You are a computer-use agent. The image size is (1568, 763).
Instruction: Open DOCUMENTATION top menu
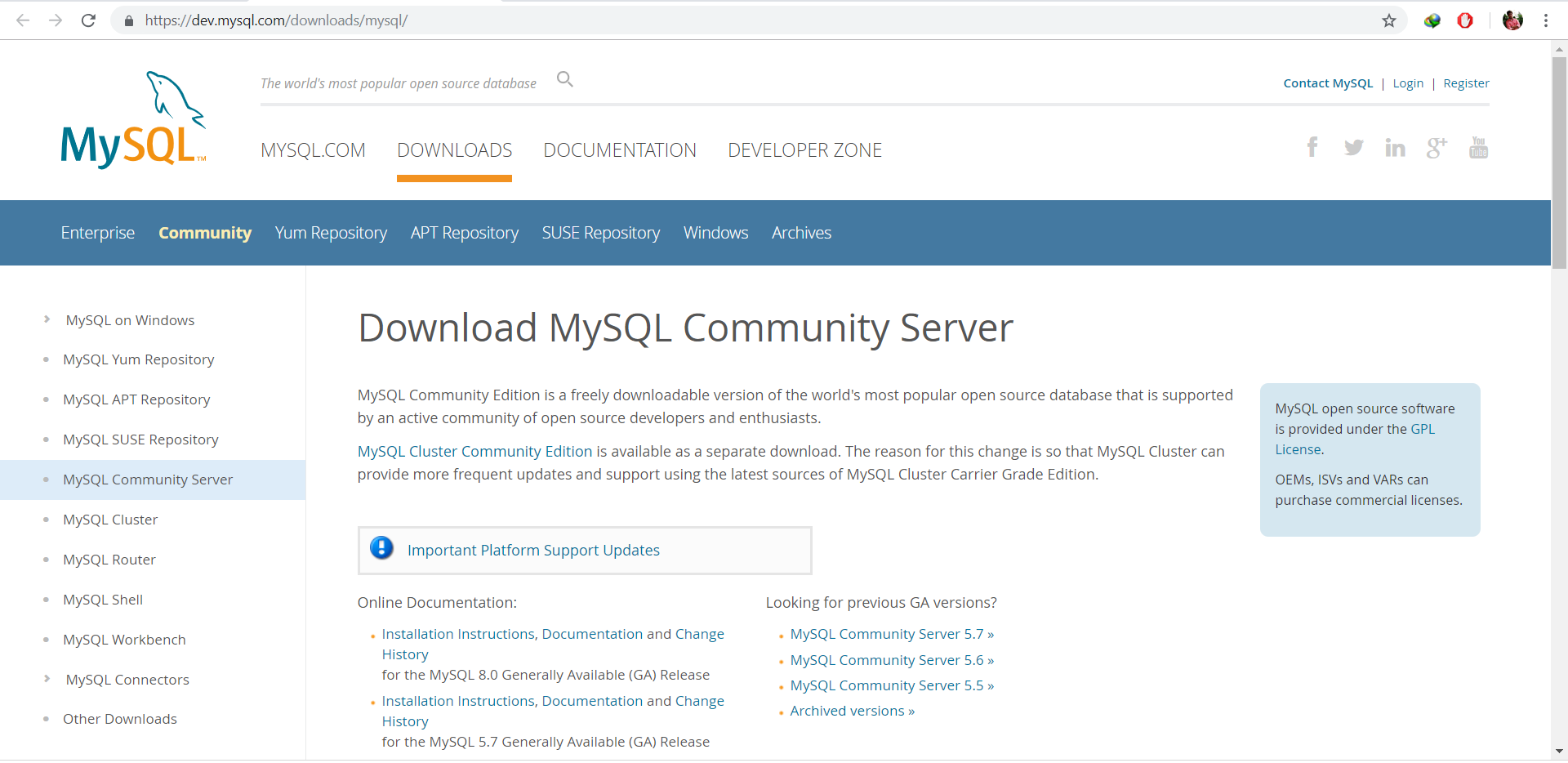tap(620, 150)
